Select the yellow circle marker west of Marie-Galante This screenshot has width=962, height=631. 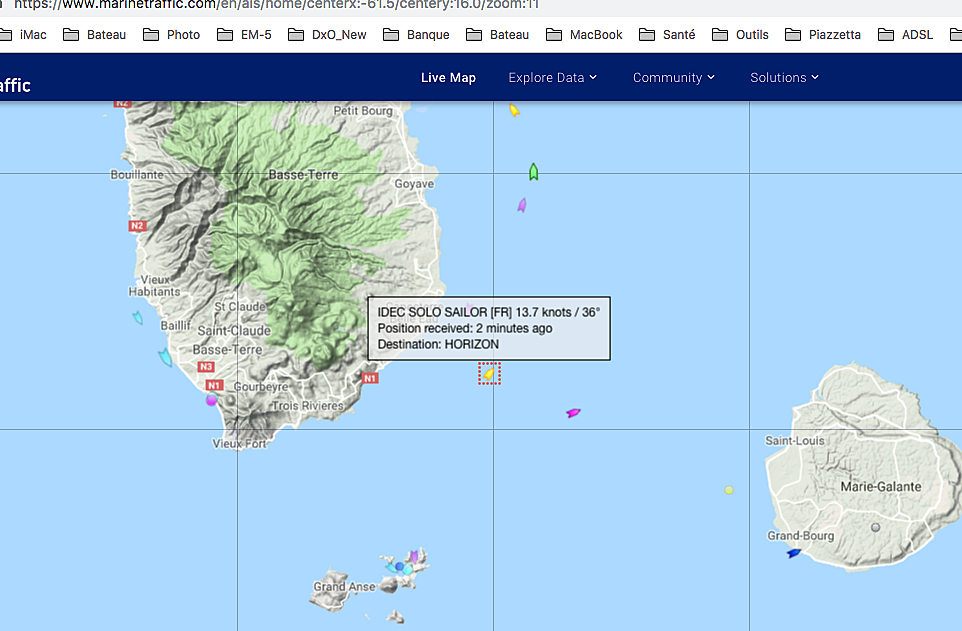point(729,490)
